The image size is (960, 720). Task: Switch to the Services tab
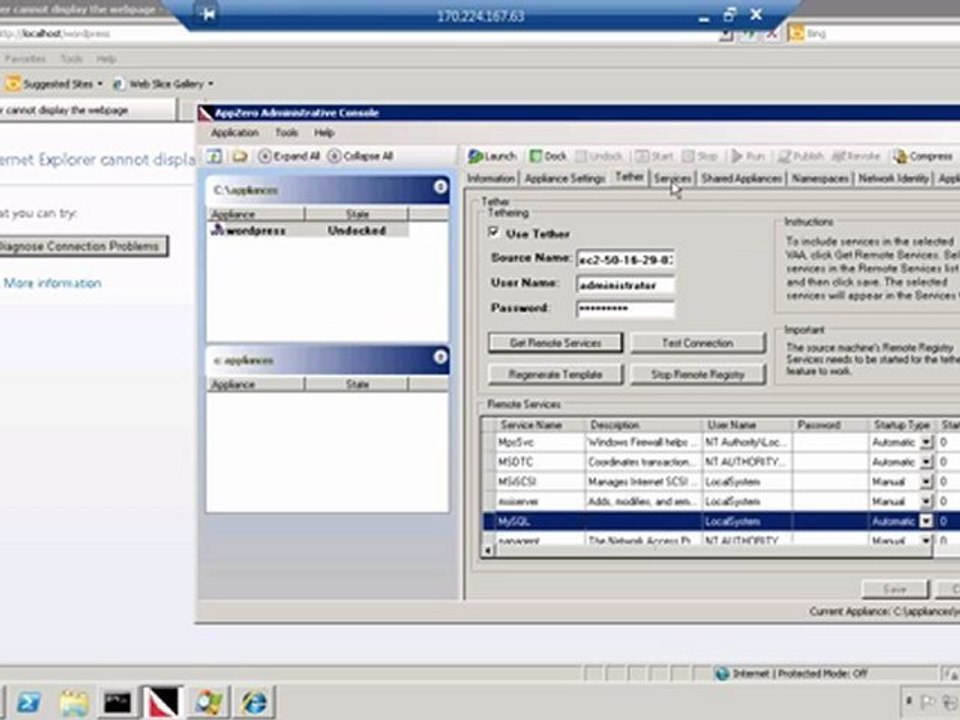(672, 179)
